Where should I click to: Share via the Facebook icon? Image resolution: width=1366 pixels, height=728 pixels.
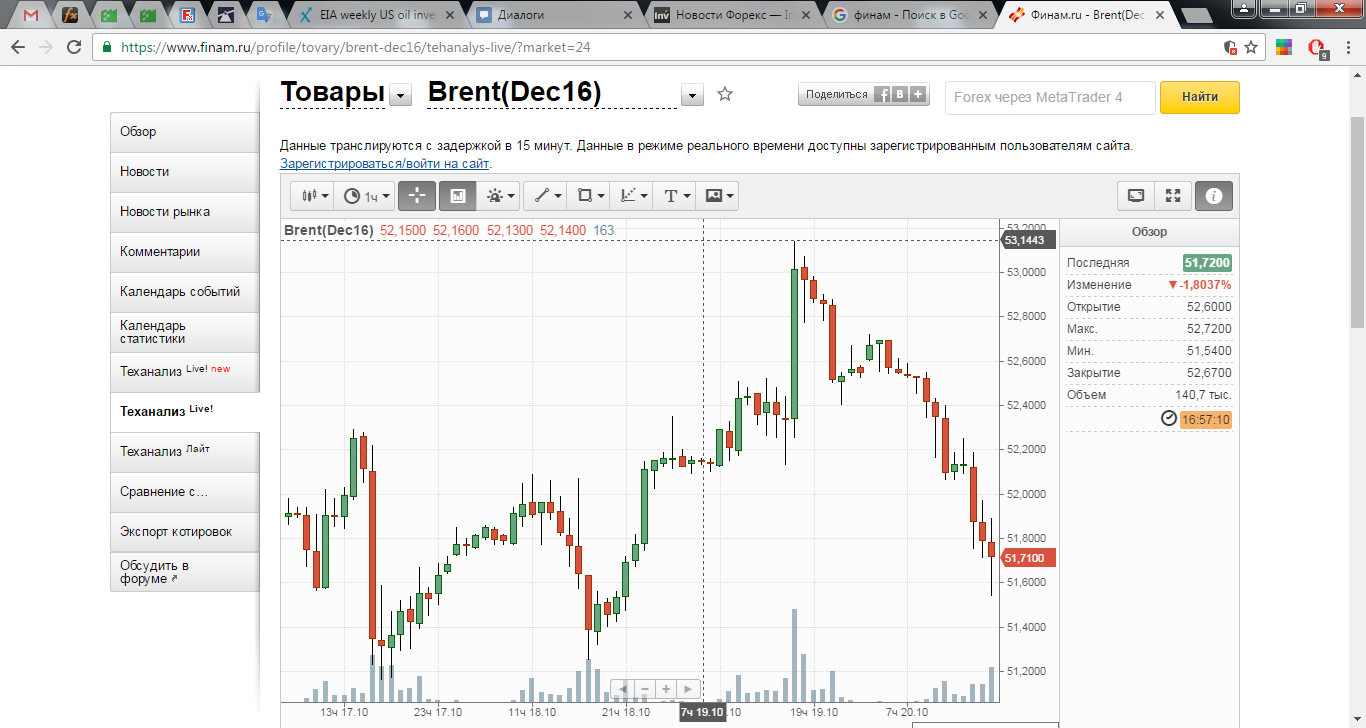coord(883,94)
